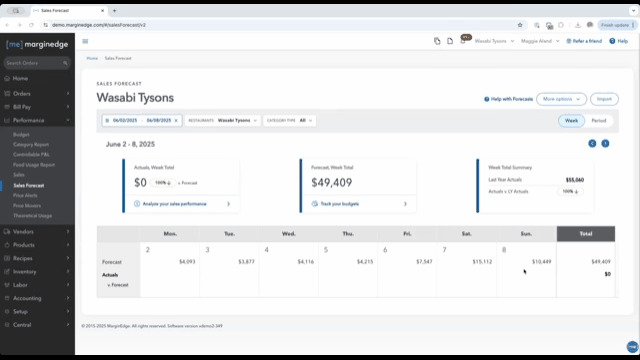Screen dimensions: 640x360
Task: Click Refer a friend link
Action: point(584,41)
